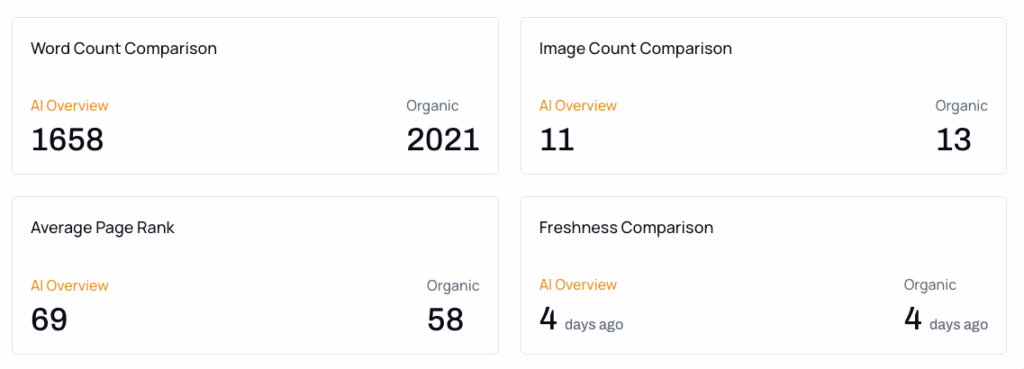Click AI Overview label in Word Count card
Image resolution: width=1024 pixels, height=369 pixels.
69,106
